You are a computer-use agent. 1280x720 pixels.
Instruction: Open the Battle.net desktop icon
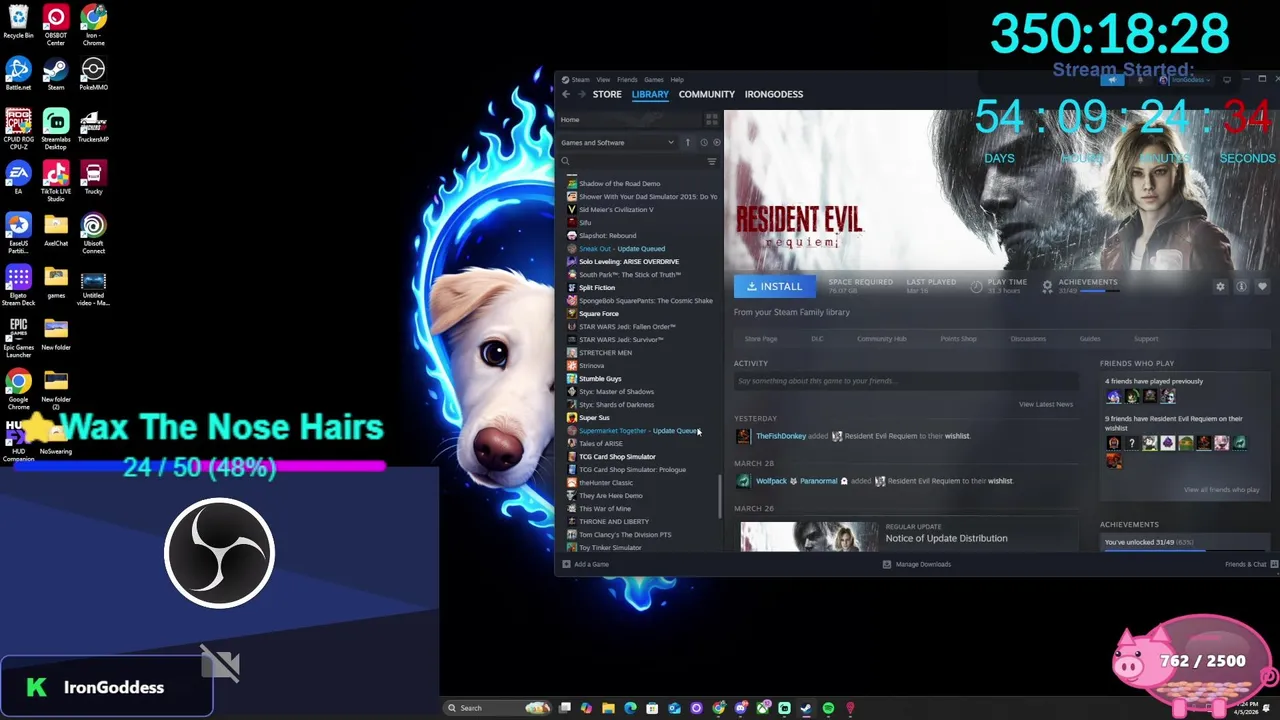[x=18, y=74]
